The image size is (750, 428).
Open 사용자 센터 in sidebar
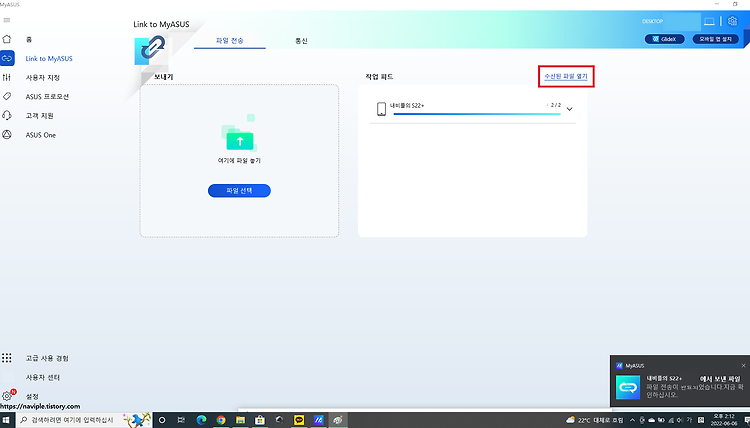[43, 377]
